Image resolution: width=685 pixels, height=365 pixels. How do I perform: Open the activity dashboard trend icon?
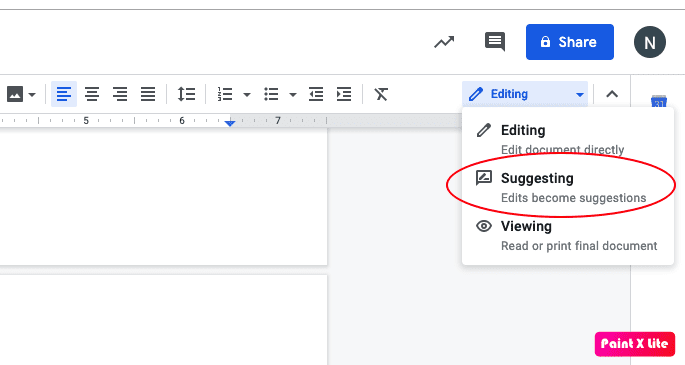(444, 42)
